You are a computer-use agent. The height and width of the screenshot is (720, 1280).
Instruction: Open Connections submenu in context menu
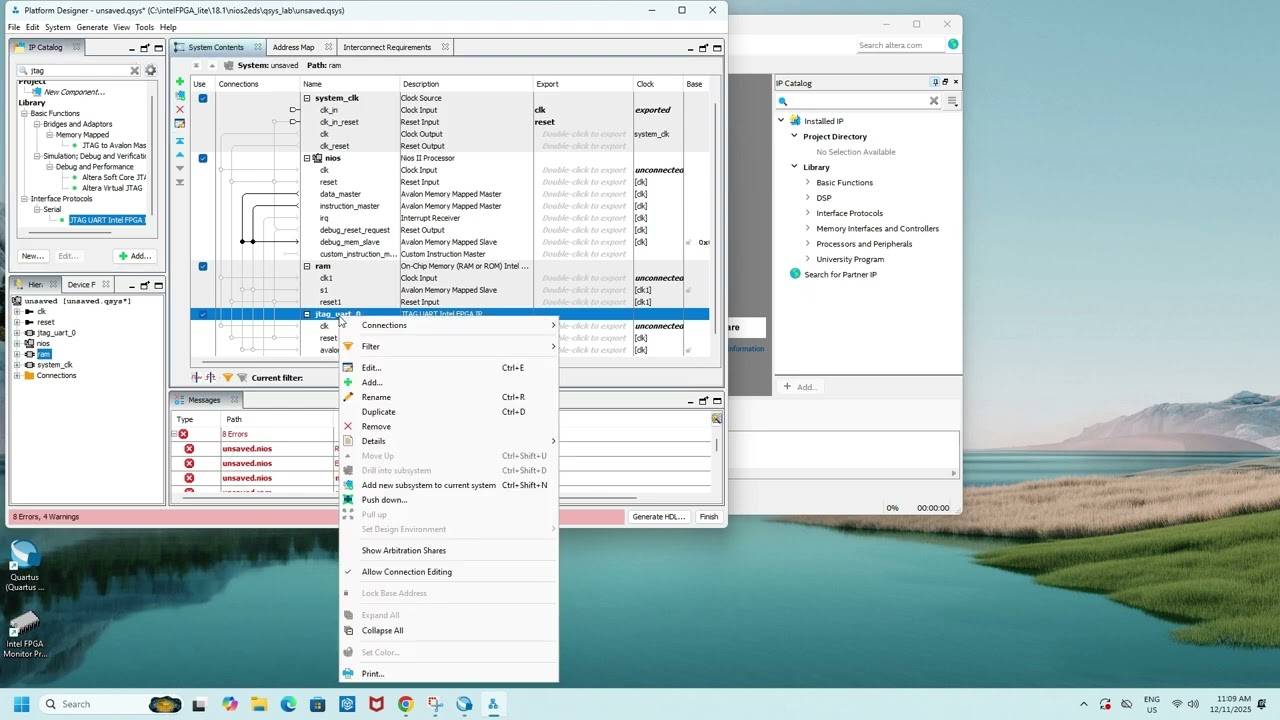(449, 325)
